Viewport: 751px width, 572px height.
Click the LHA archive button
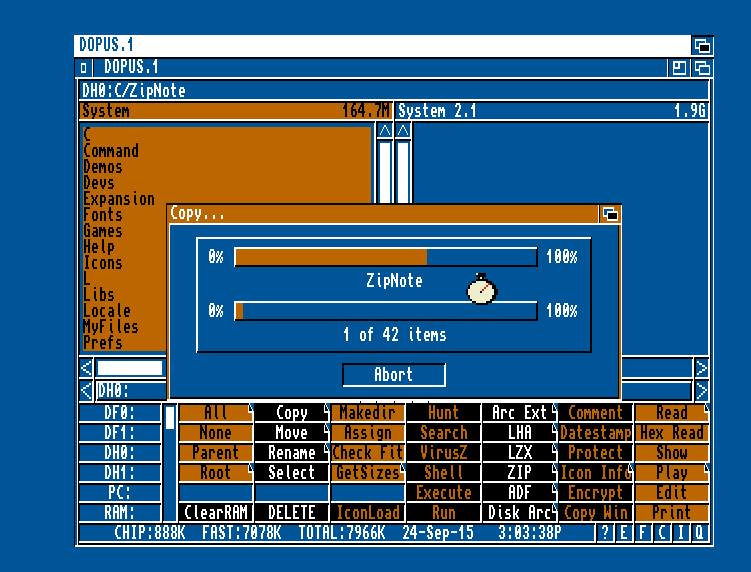[x=520, y=433]
